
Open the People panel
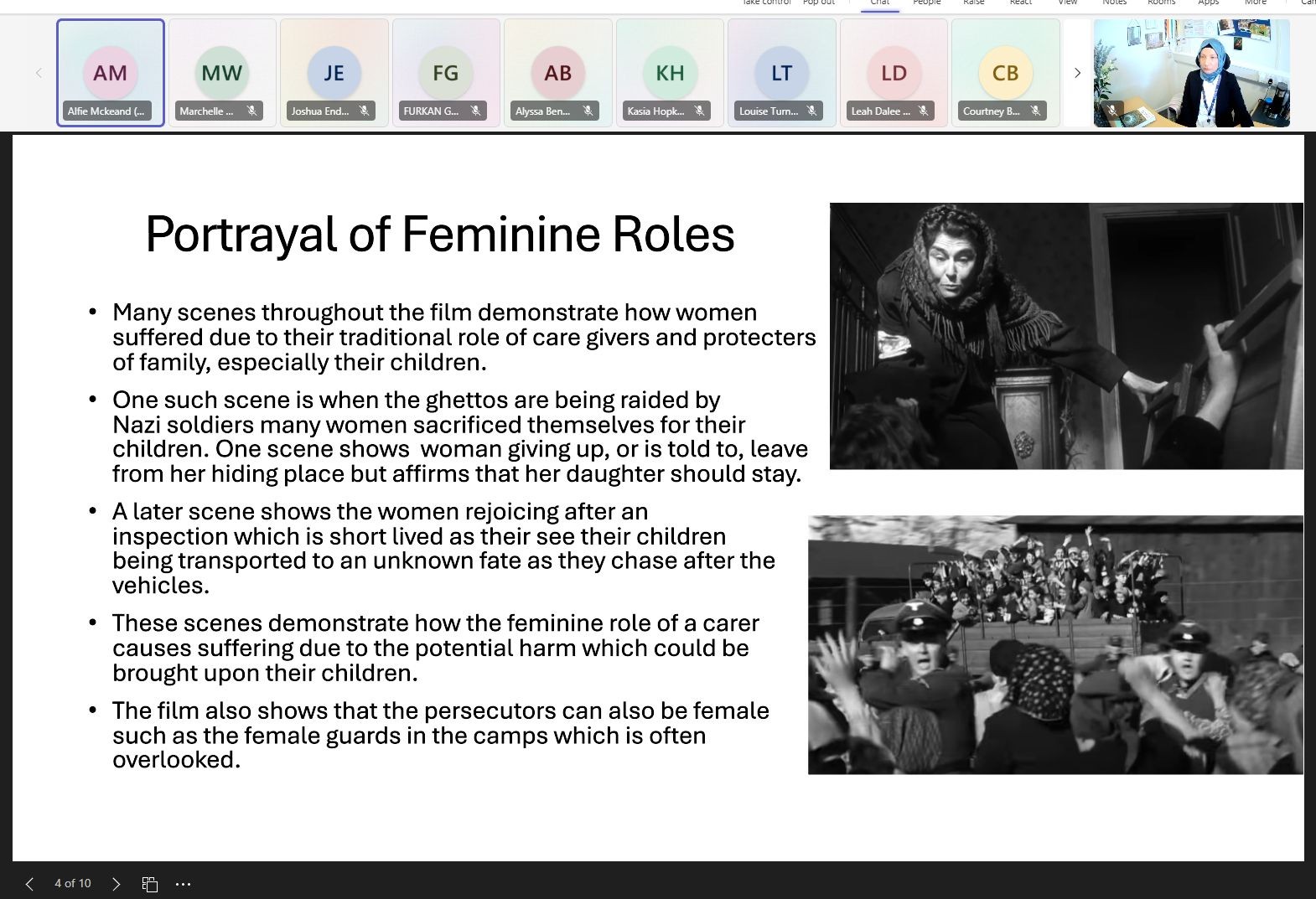pos(927,3)
